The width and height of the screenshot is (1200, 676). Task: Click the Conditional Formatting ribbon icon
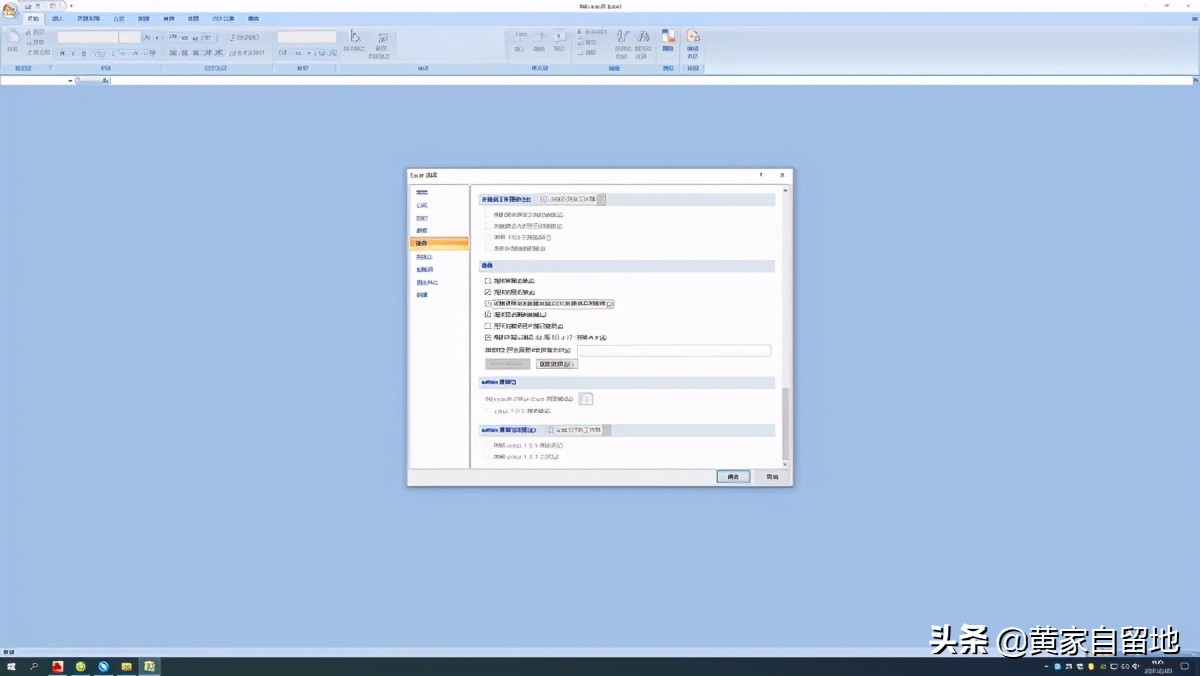(353, 40)
